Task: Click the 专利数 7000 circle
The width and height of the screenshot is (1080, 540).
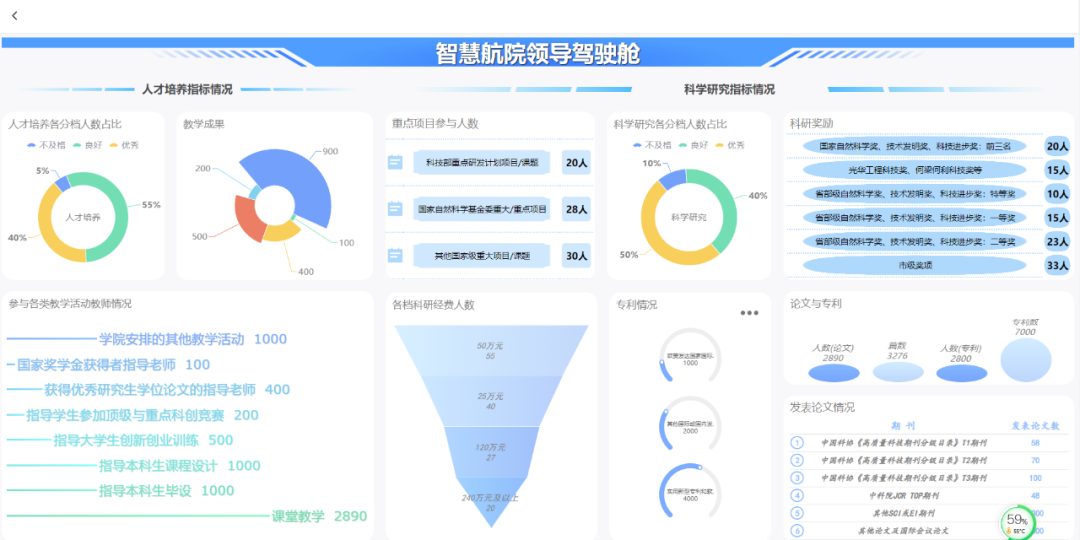Action: tap(1026, 360)
